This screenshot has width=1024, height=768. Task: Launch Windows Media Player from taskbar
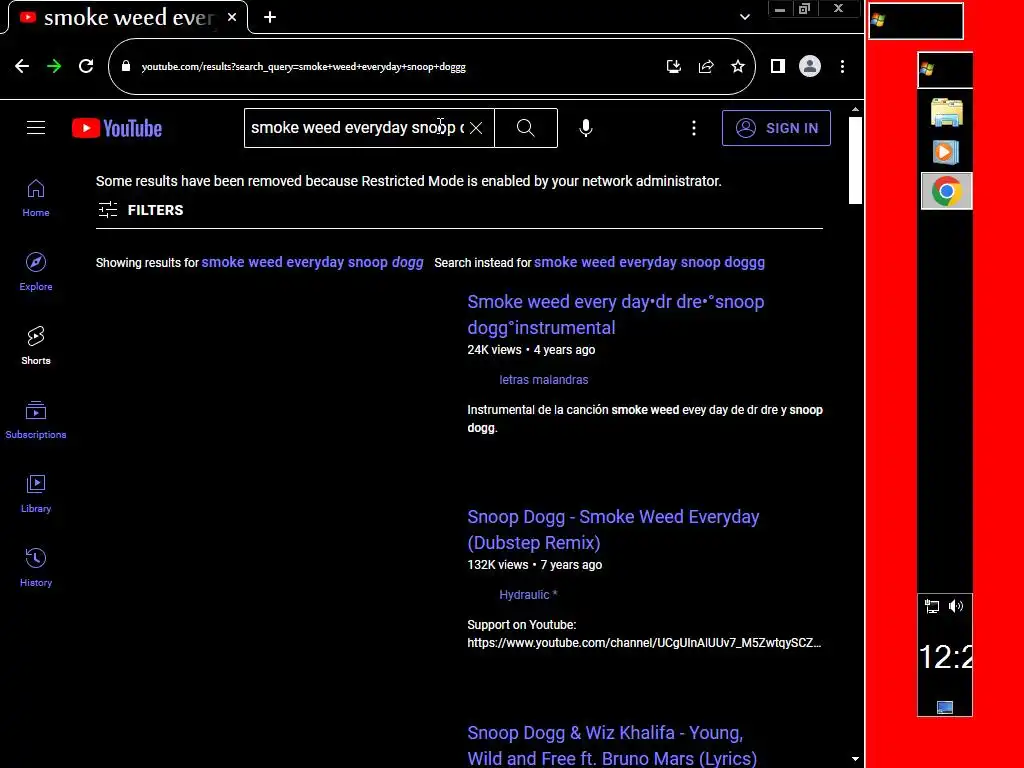click(x=945, y=153)
